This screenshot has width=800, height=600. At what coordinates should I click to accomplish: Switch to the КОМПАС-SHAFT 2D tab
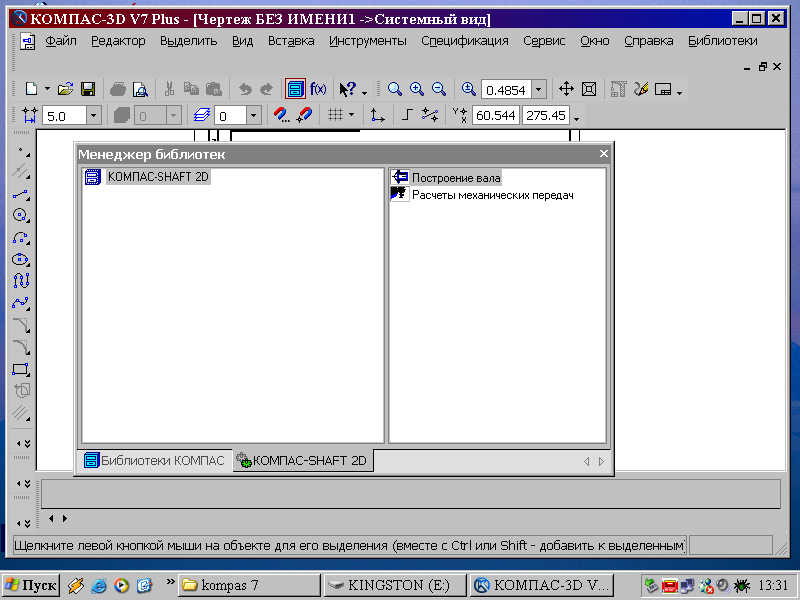click(303, 461)
